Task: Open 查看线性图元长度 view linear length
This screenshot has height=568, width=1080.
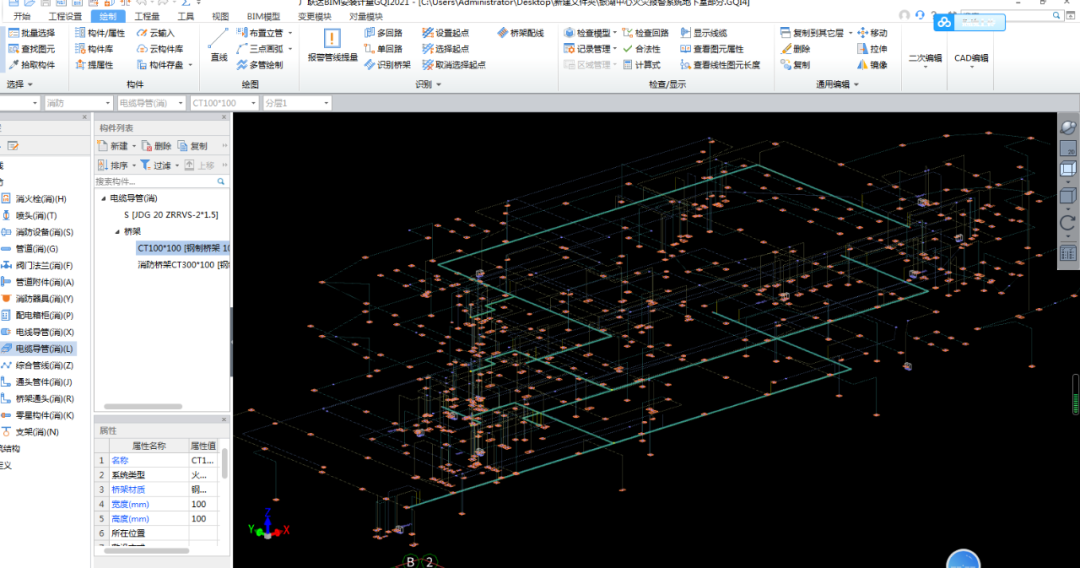Action: 720,65
